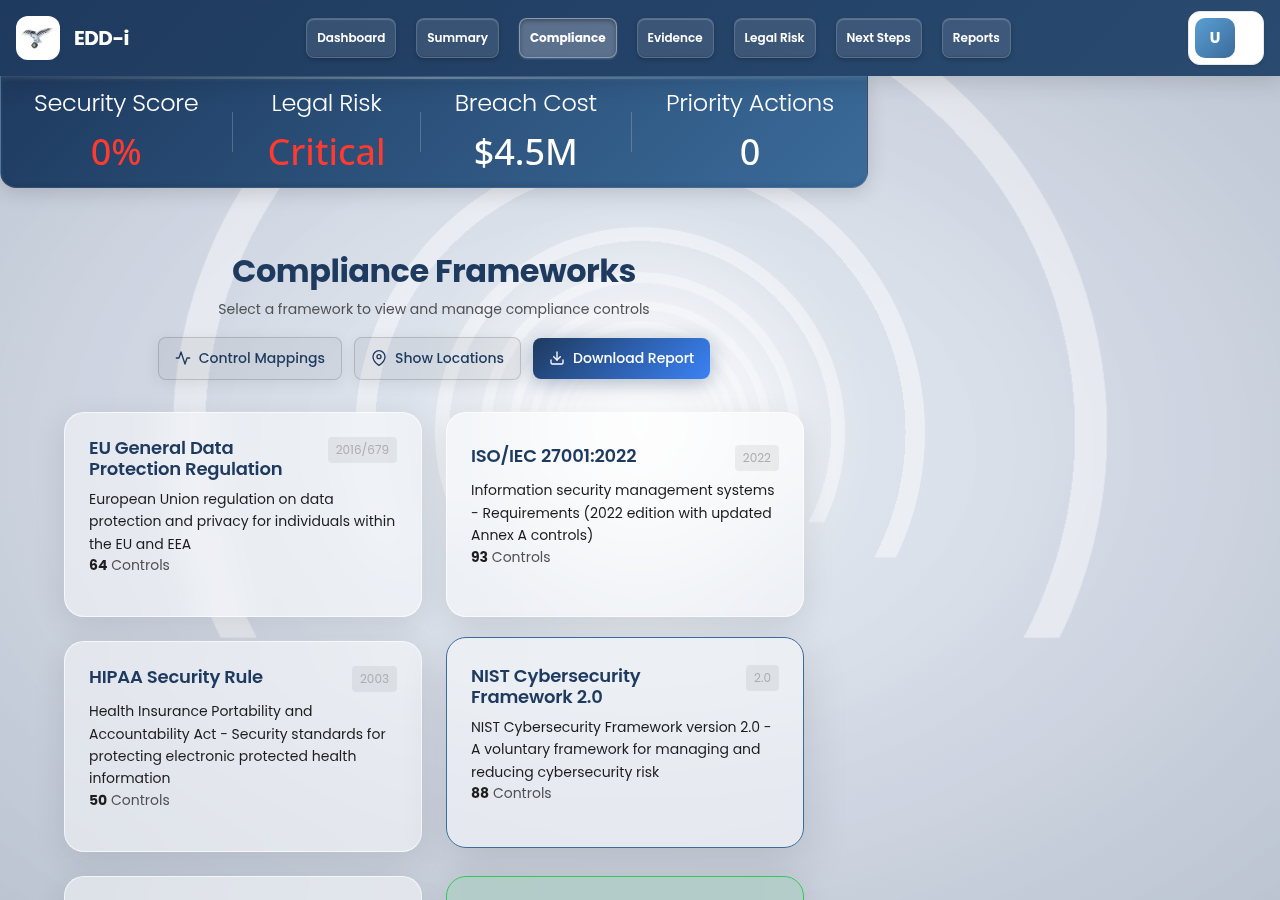Open Control Mappings view

tap(249, 358)
